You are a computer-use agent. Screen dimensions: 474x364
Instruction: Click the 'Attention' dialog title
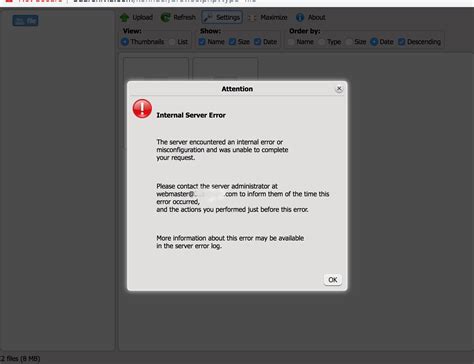[237, 89]
